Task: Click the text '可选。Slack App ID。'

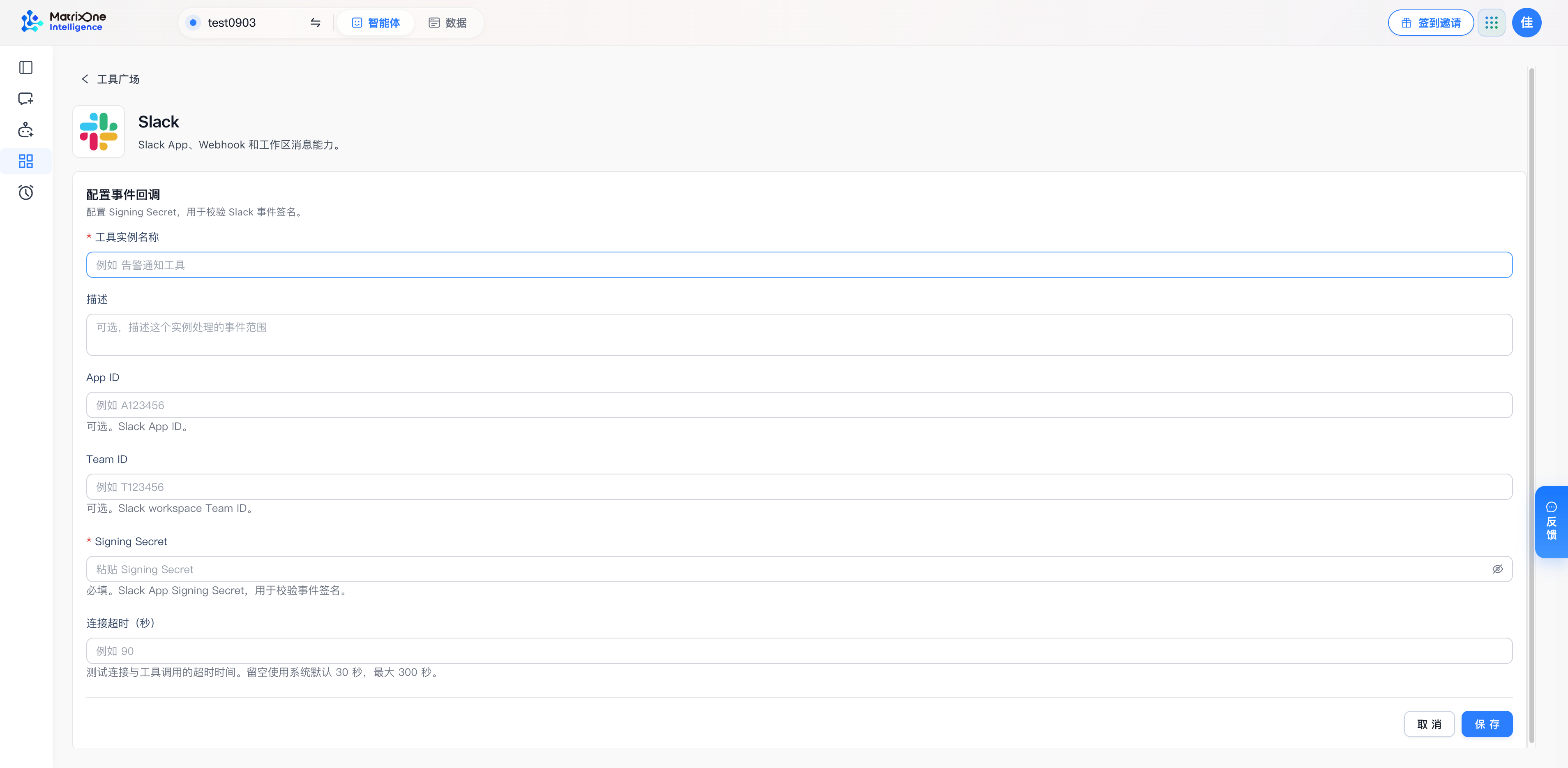Action: pyautogui.click(x=138, y=426)
